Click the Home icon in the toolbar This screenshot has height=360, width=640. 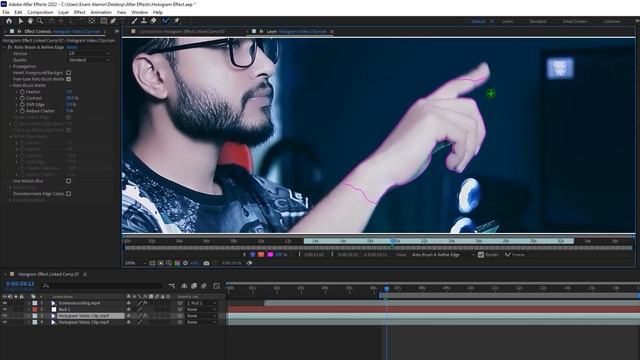[x=9, y=21]
